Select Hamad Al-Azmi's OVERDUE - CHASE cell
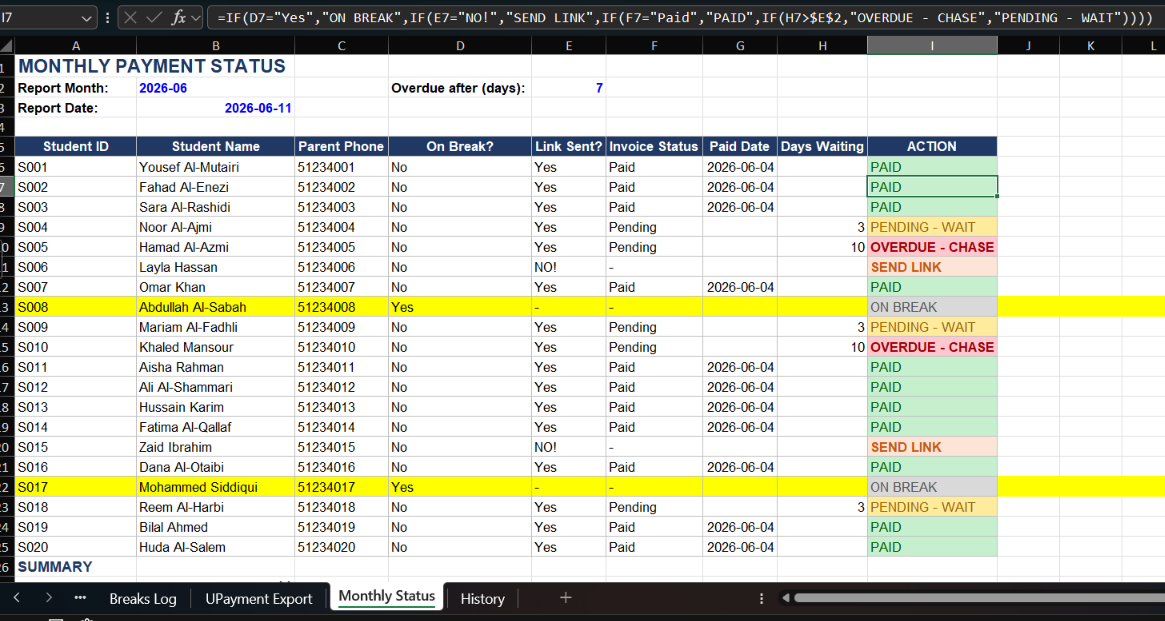The height and width of the screenshot is (621, 1165). [932, 247]
